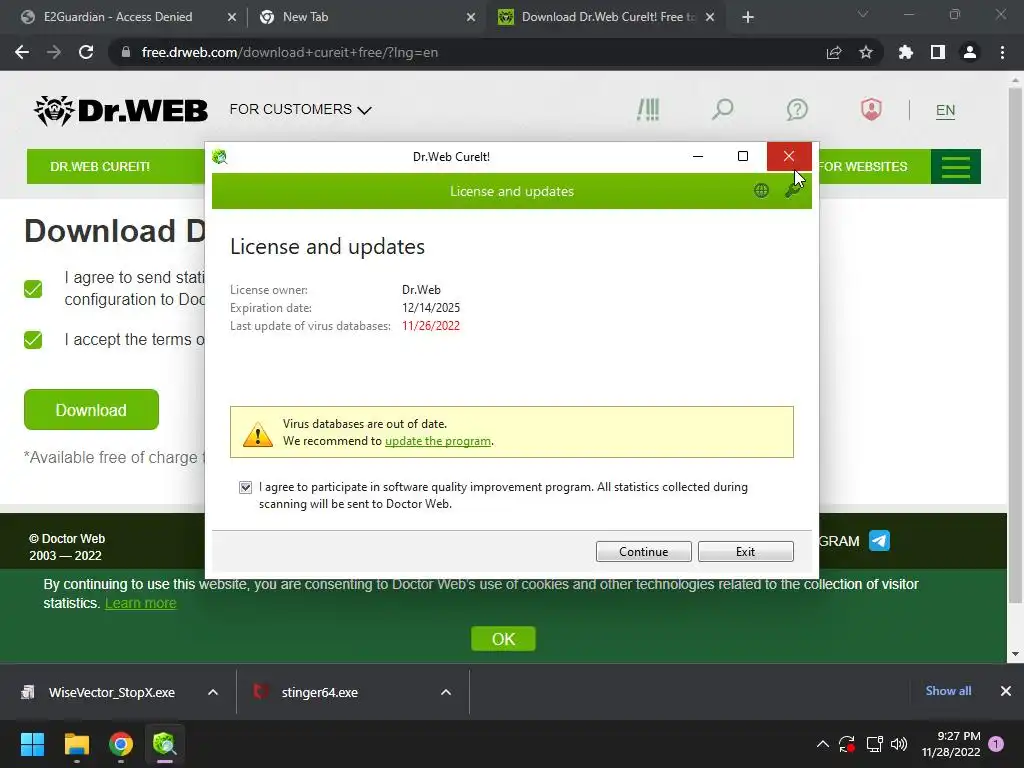Screen dimensions: 1024x768
Task: Uncheck 'I accept the terms' checkbox
Action: click(x=33, y=340)
